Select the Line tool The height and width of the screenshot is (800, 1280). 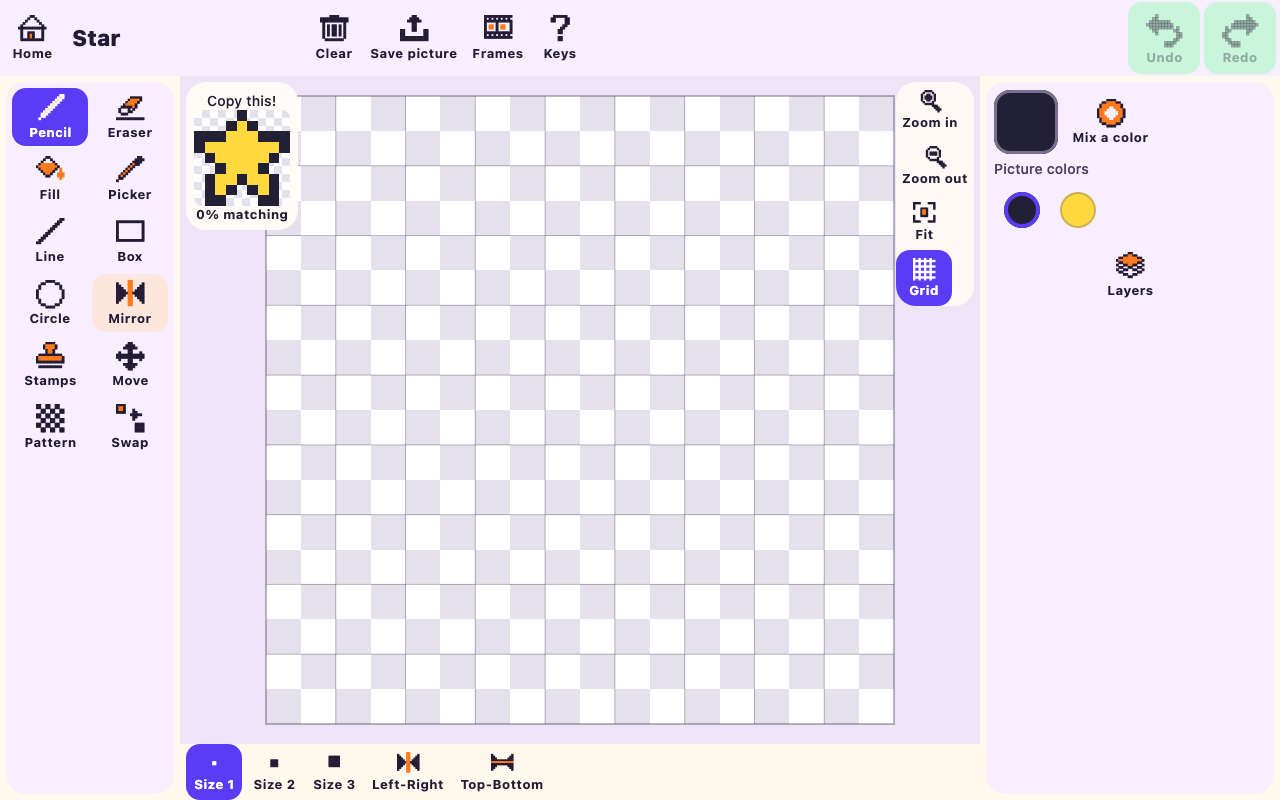coord(50,241)
